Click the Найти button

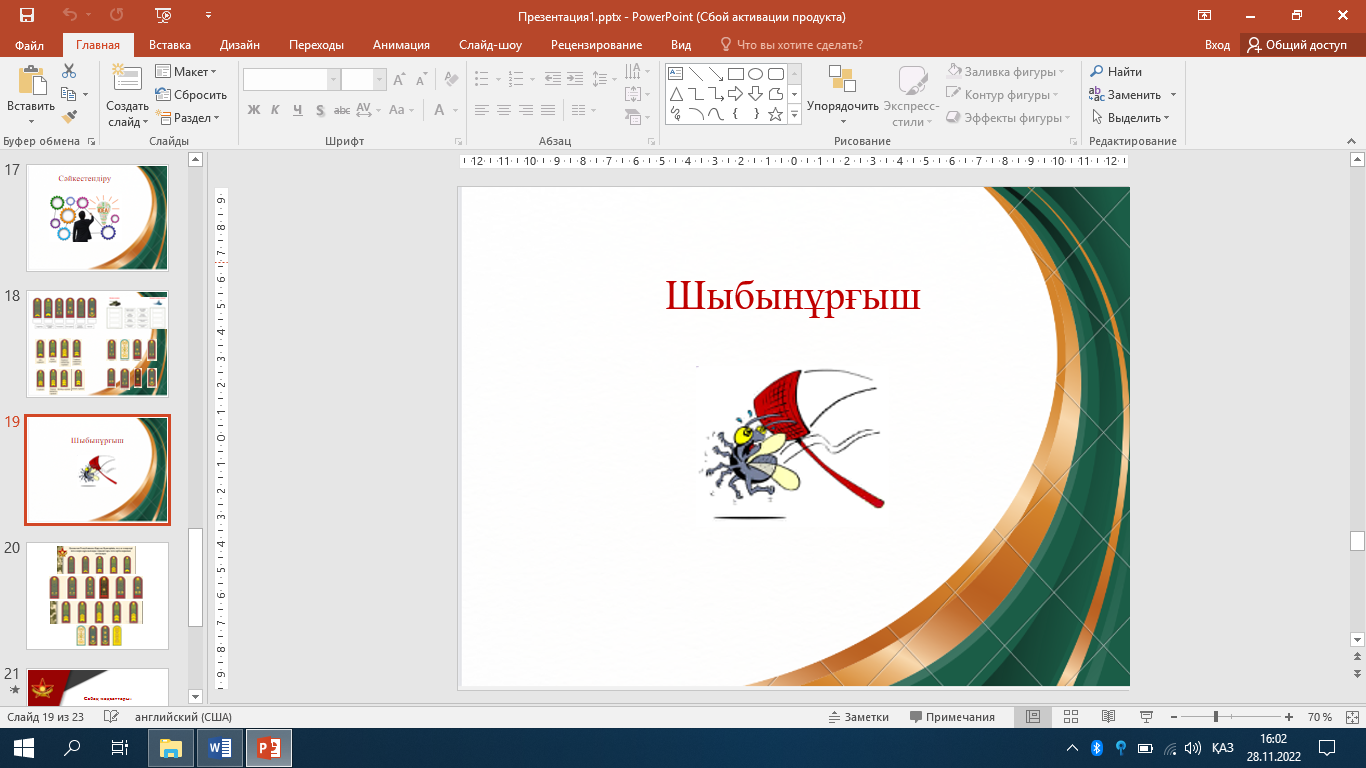[1116, 72]
